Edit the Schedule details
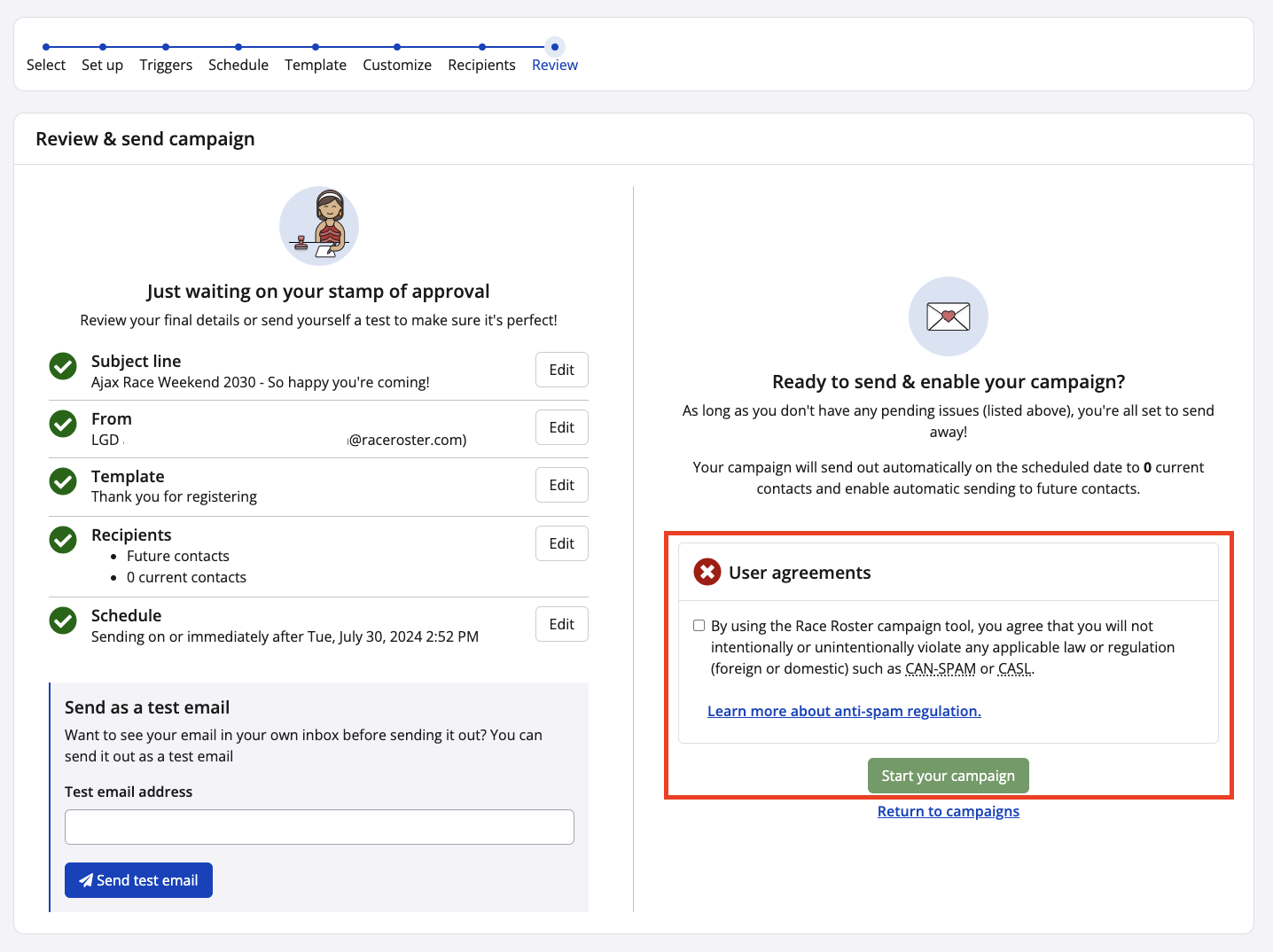The image size is (1273, 952). (561, 624)
